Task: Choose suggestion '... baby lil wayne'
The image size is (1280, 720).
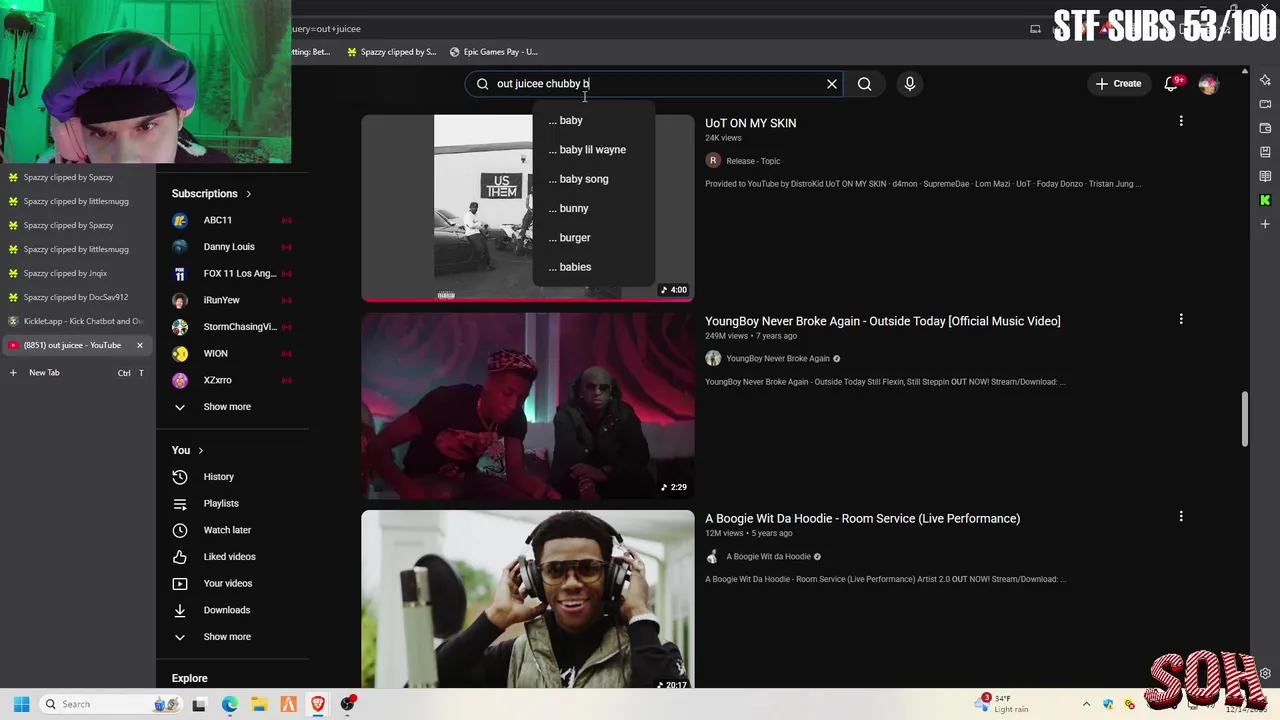Action: [593, 150]
